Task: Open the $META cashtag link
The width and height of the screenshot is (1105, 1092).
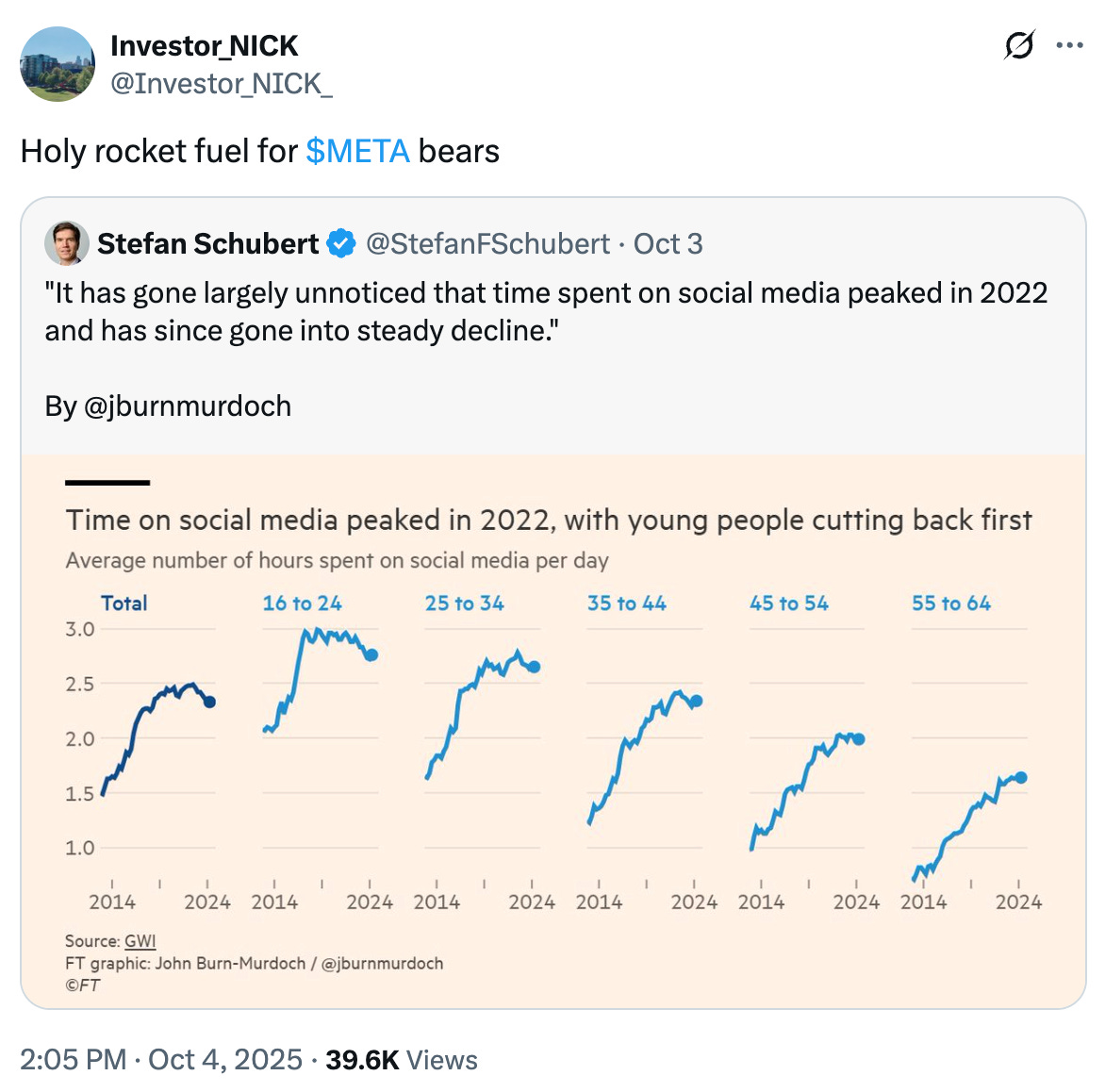Action: (x=357, y=151)
